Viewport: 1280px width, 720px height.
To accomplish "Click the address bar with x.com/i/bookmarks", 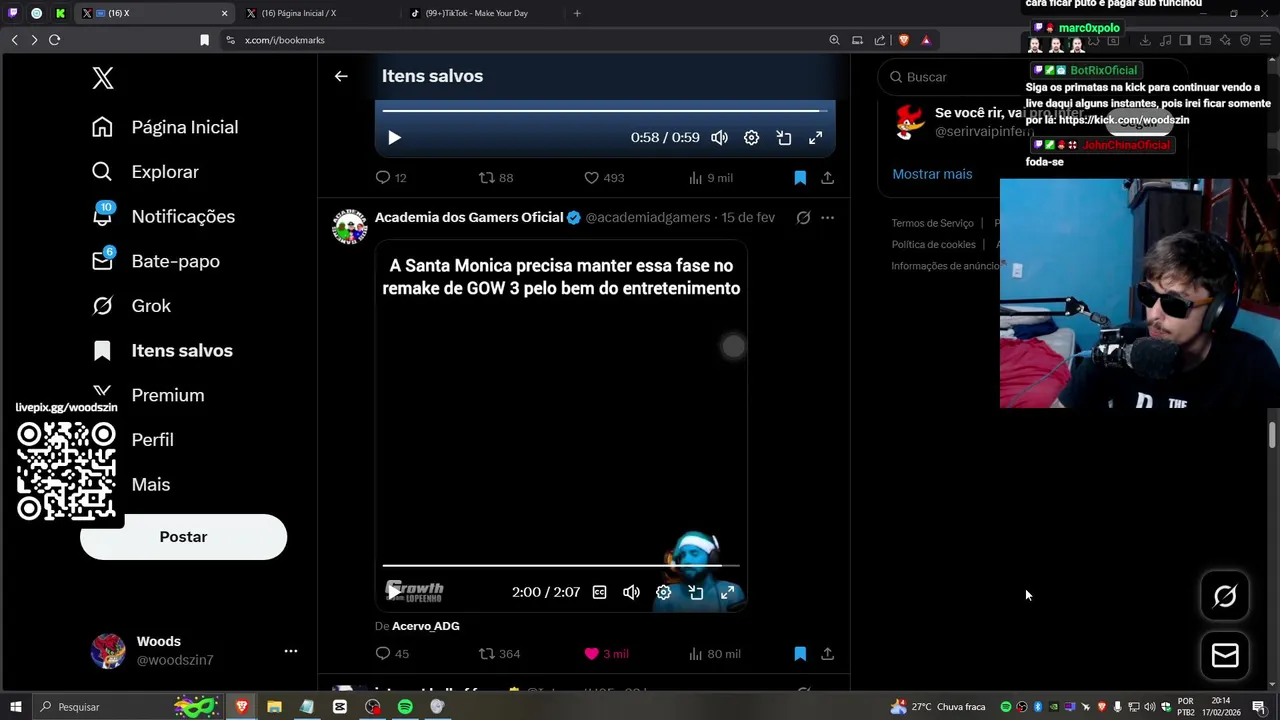I will tap(520, 40).
